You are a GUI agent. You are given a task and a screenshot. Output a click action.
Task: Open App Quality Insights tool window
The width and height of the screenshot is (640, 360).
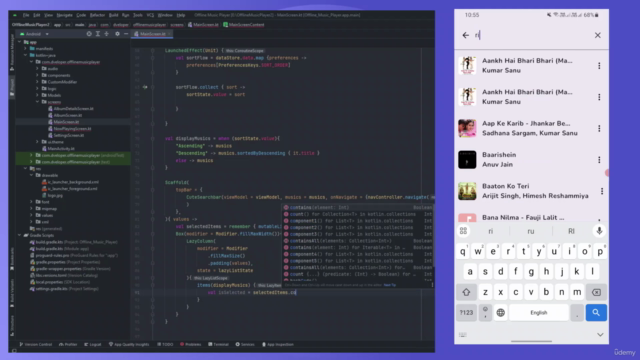[x=129, y=344]
